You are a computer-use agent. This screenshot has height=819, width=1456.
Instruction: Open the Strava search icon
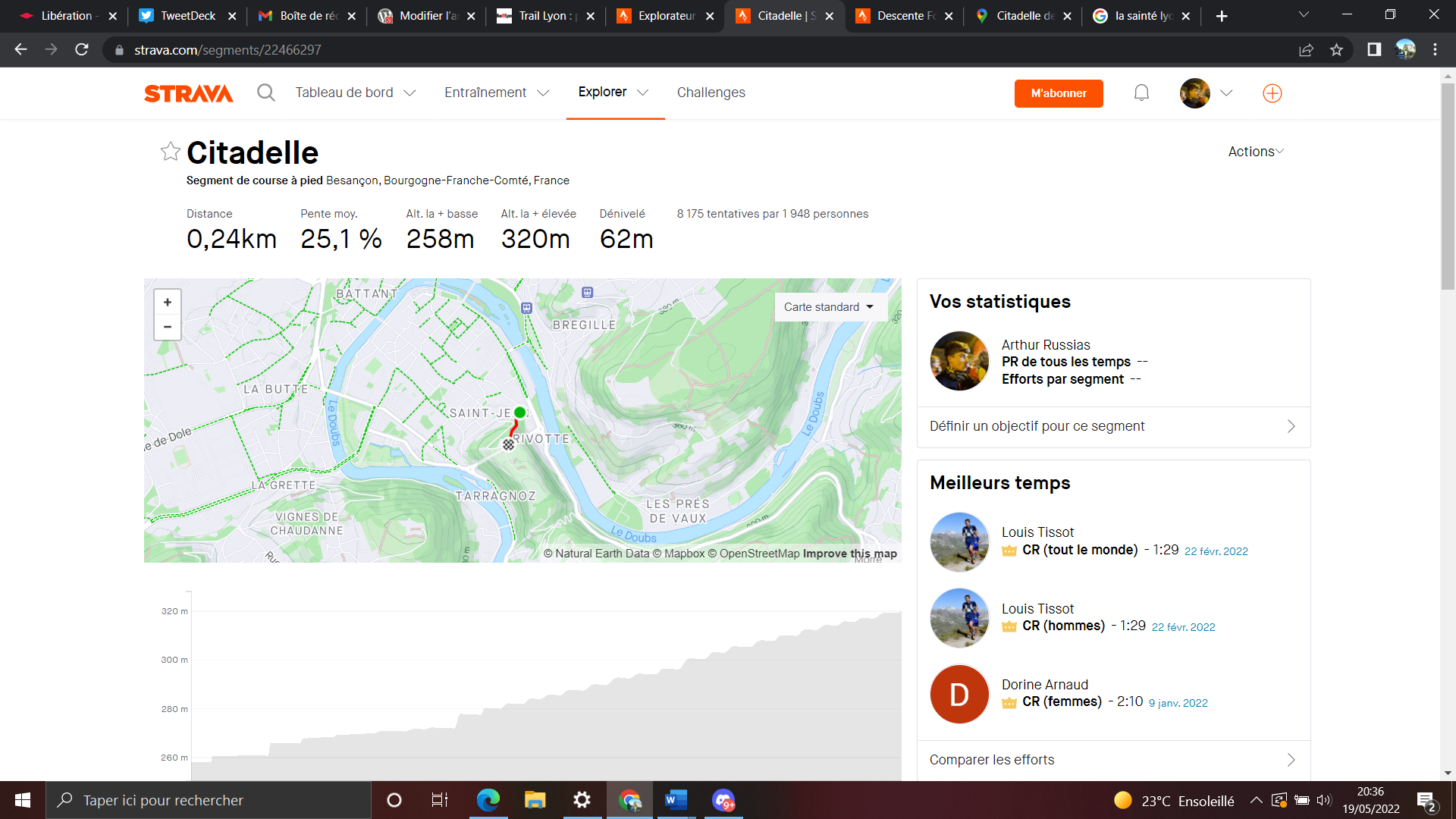(x=265, y=93)
